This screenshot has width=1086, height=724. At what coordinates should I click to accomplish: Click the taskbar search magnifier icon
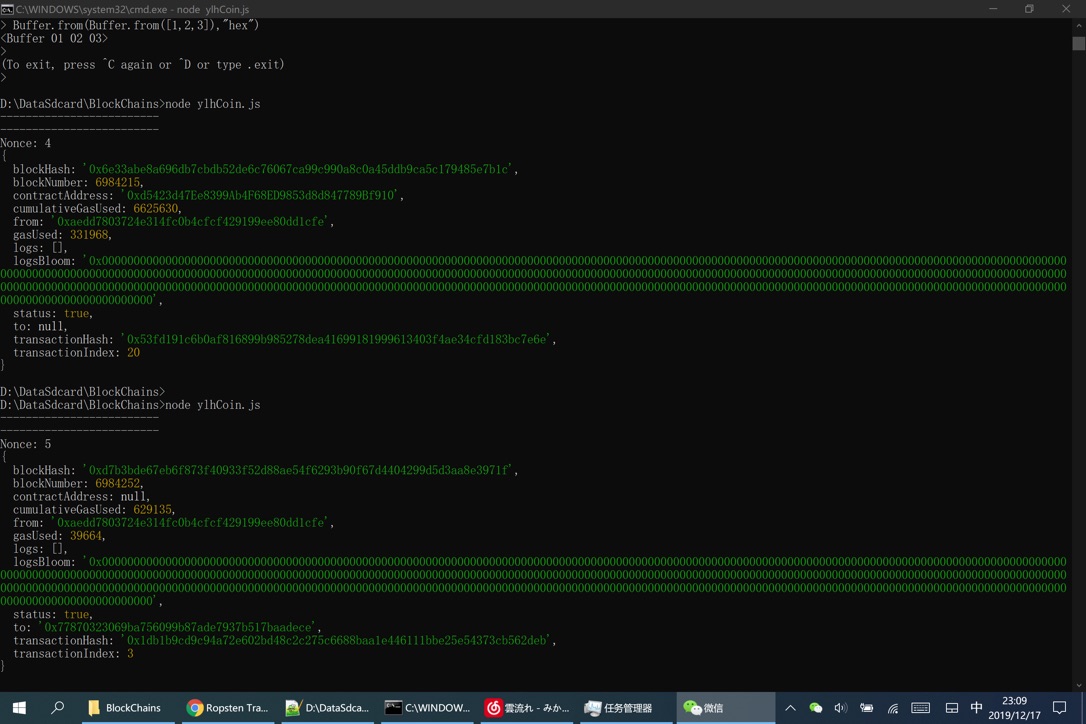[x=57, y=707]
